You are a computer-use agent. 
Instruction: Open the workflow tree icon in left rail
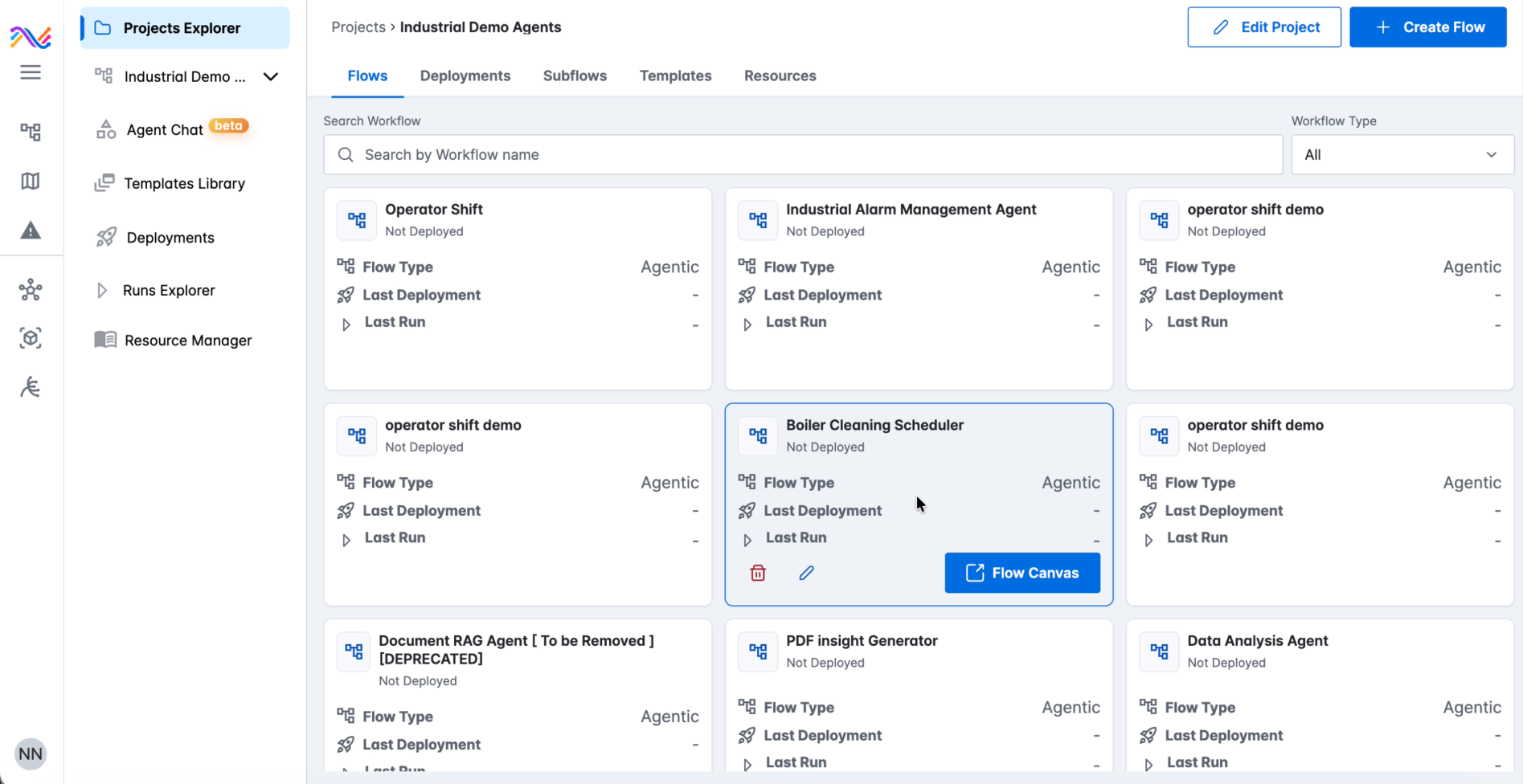(x=31, y=132)
